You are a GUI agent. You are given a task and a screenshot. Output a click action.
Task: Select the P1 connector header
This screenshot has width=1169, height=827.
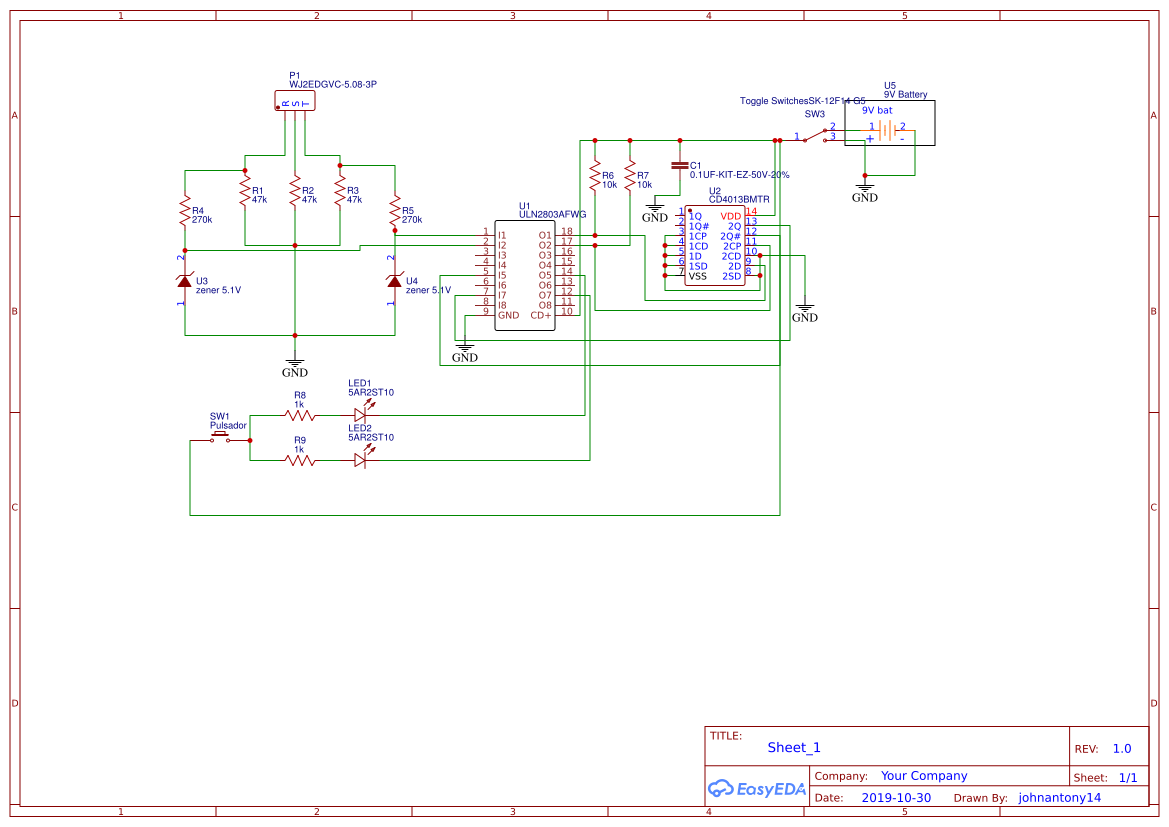click(294, 101)
